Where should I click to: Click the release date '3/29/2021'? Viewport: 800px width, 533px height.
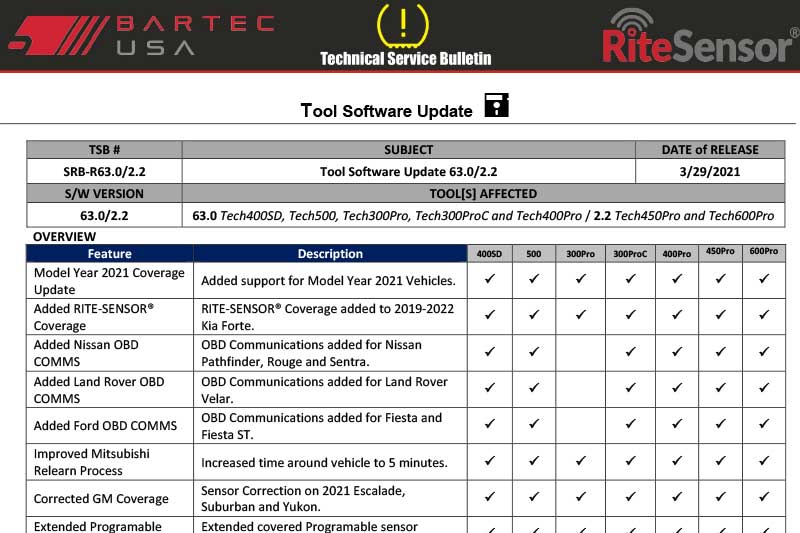tap(710, 171)
